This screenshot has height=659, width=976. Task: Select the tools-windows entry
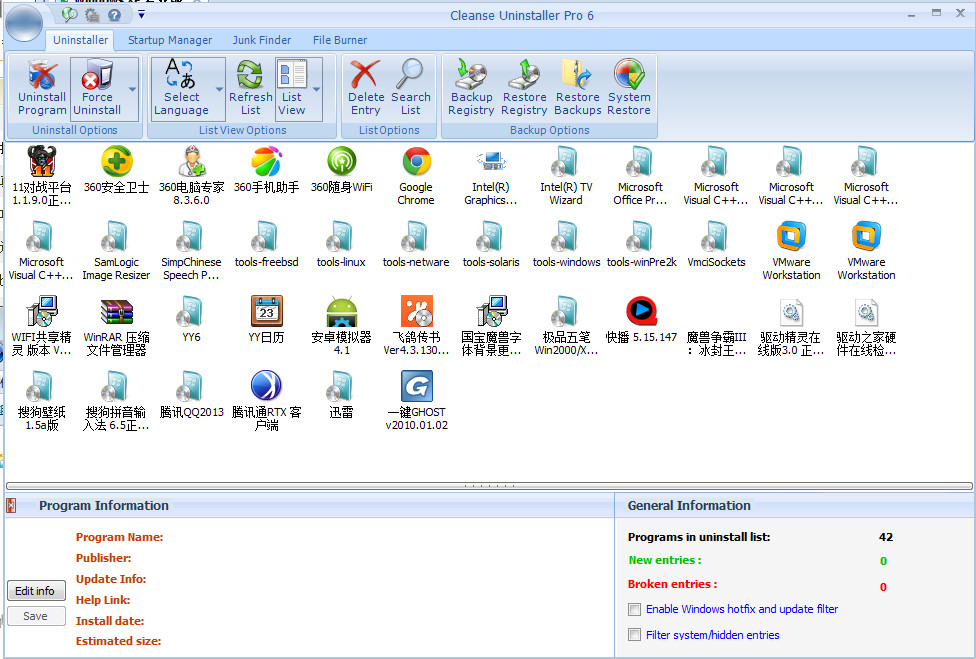(566, 245)
